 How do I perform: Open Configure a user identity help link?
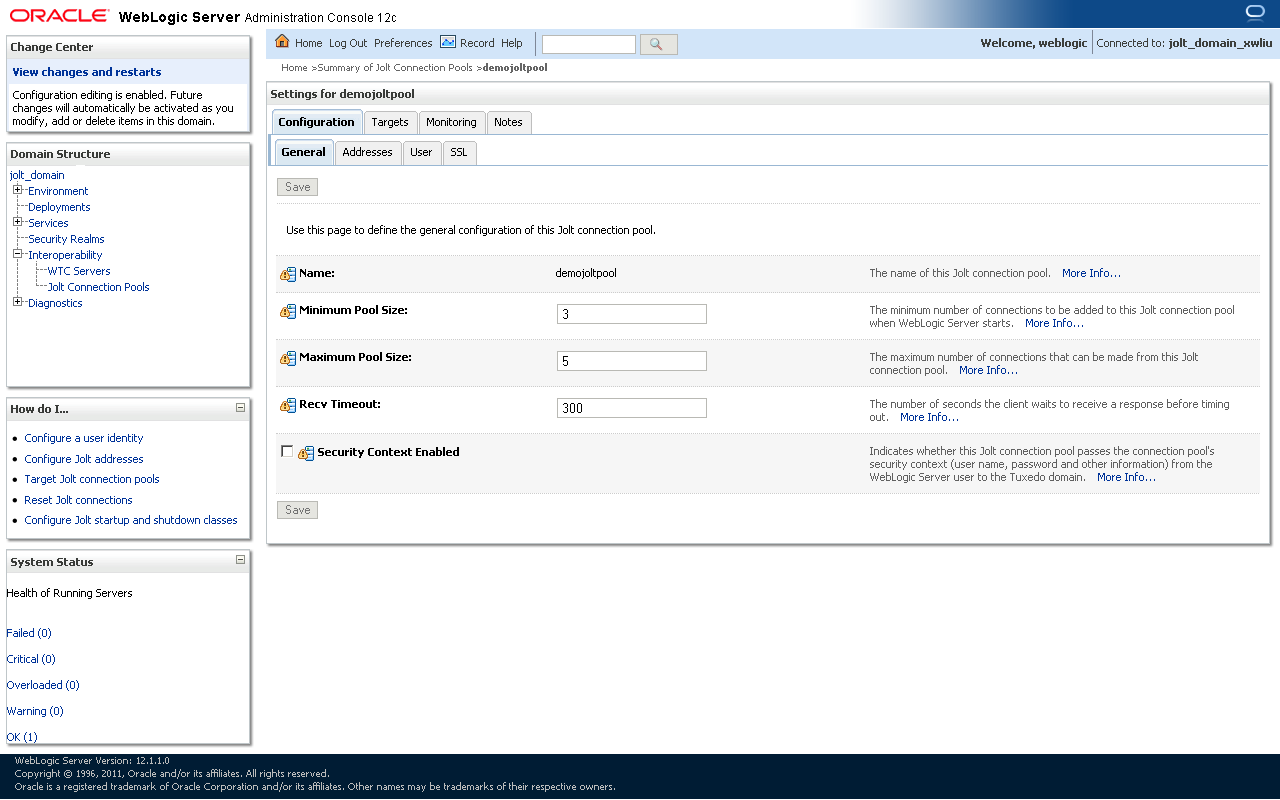pyautogui.click(x=84, y=438)
